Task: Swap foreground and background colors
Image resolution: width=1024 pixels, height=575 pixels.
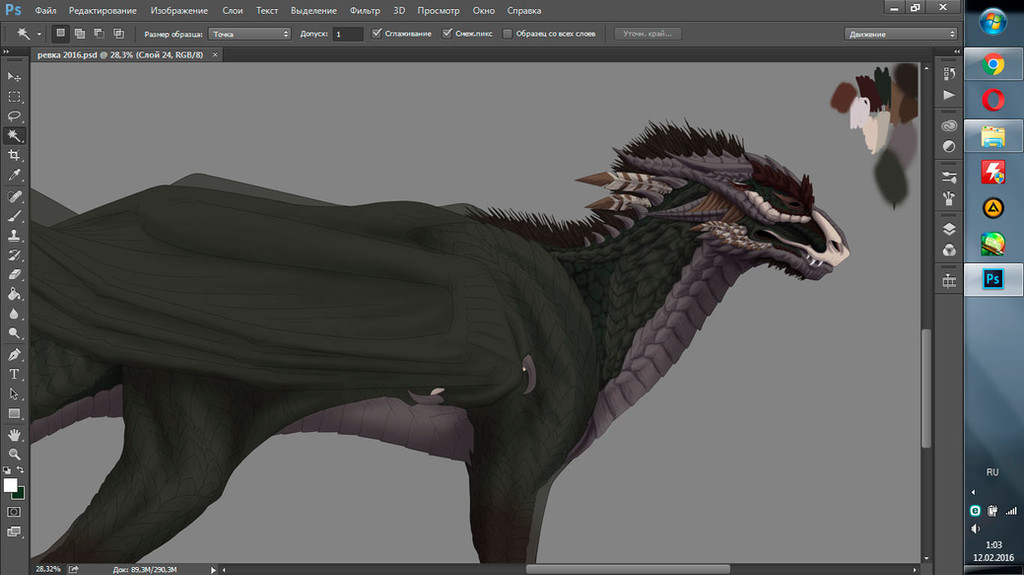Action: 20,470
